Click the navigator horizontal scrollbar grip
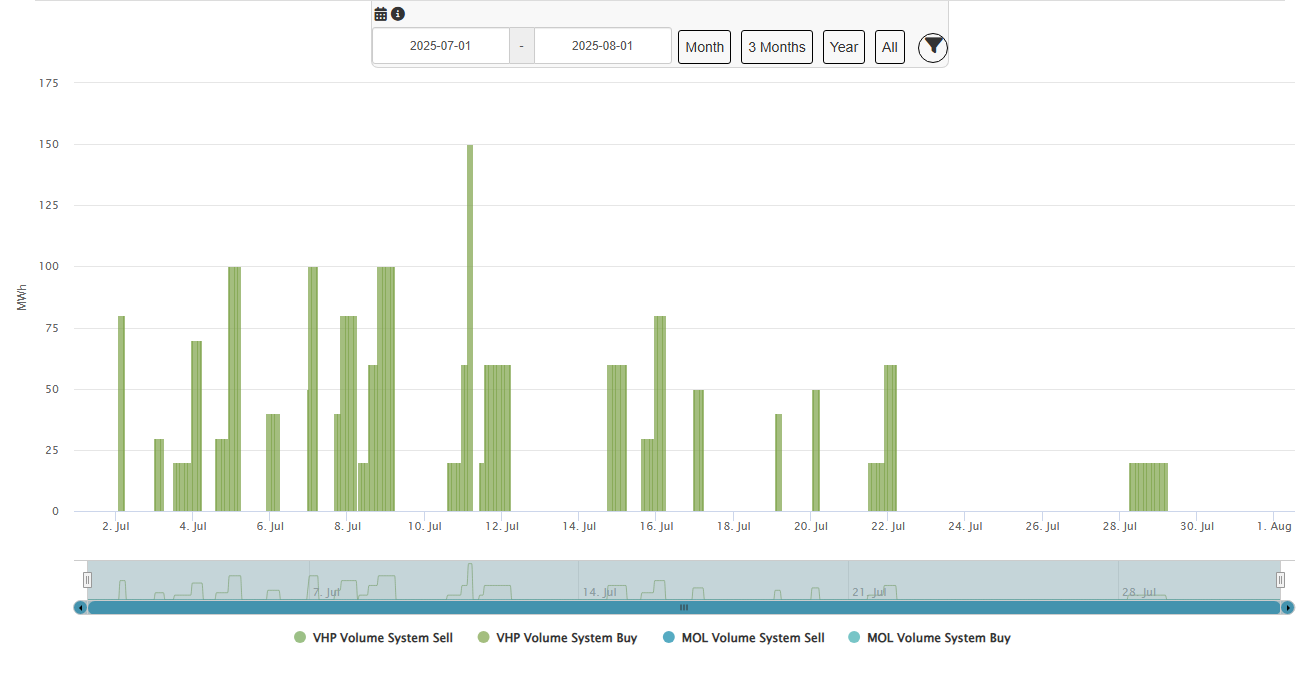Viewport: 1305px width, 688px height. pyautogui.click(x=684, y=607)
